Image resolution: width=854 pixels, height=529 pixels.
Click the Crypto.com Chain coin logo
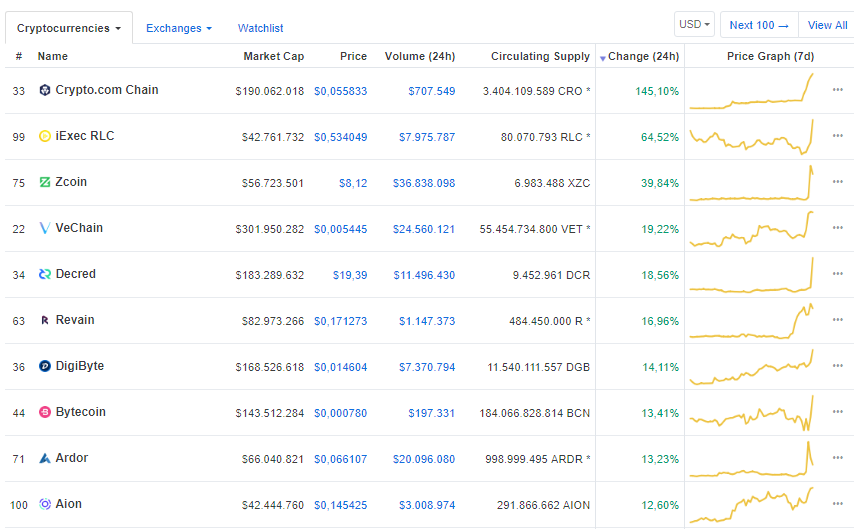coord(45,90)
